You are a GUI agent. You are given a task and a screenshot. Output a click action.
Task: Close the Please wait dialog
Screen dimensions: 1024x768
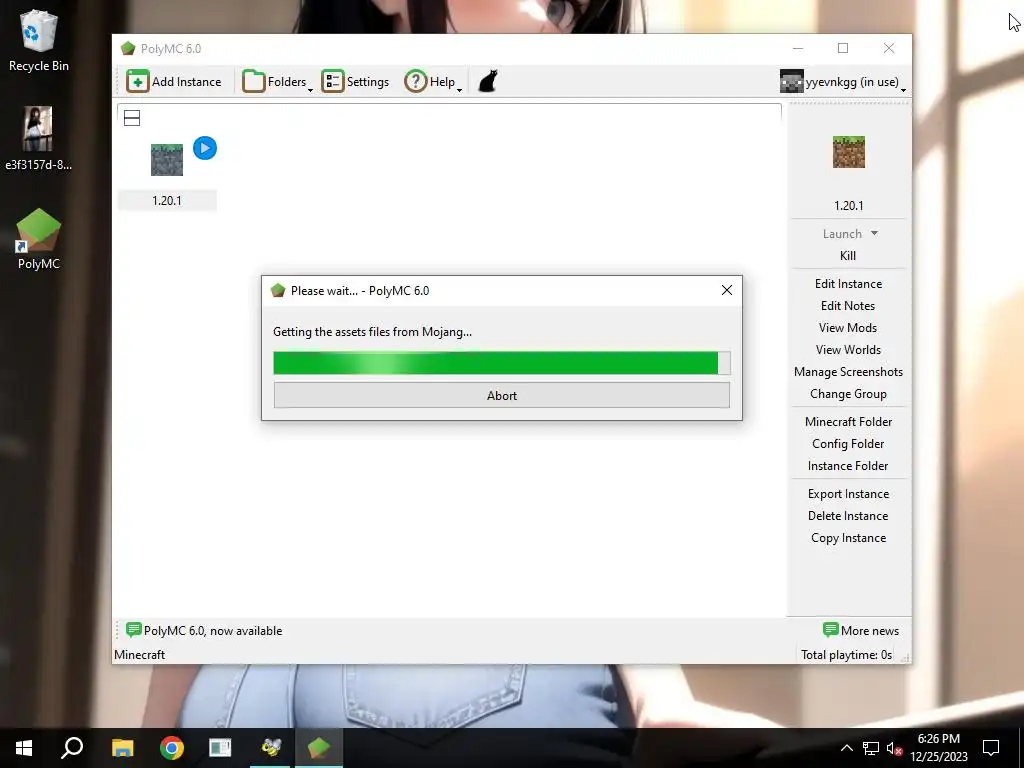(x=726, y=291)
